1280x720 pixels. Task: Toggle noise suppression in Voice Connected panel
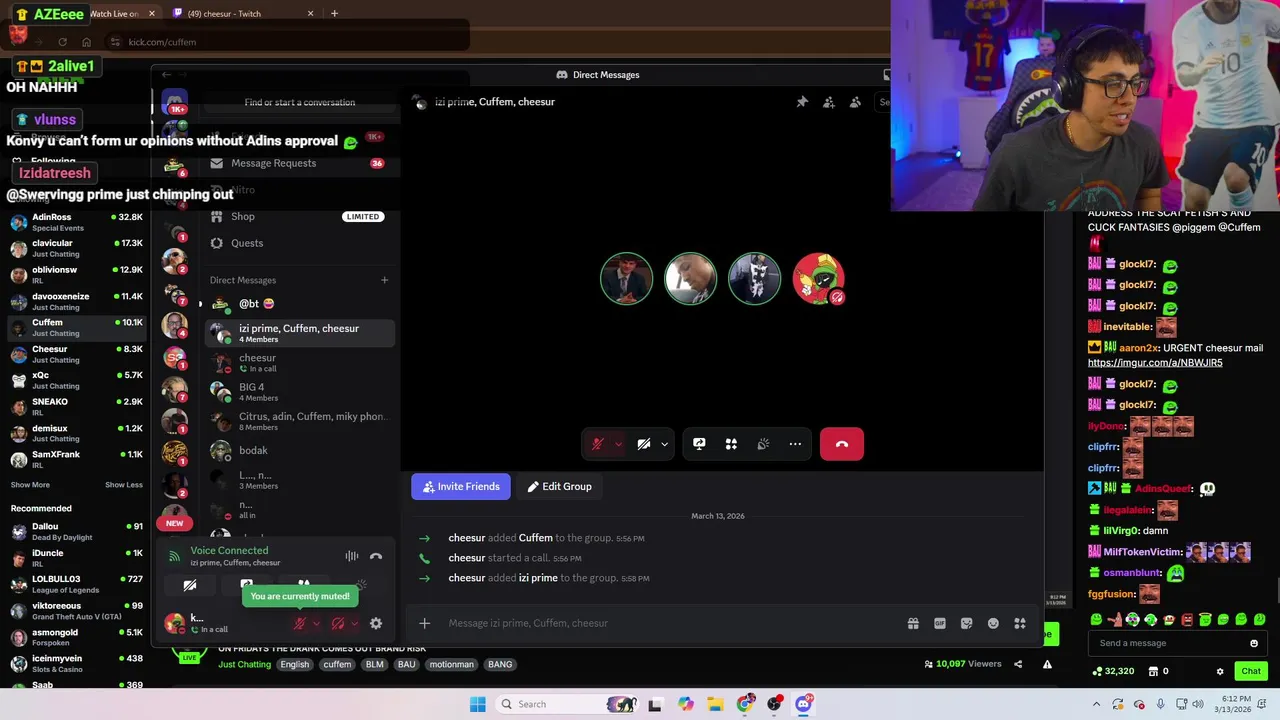(x=352, y=556)
